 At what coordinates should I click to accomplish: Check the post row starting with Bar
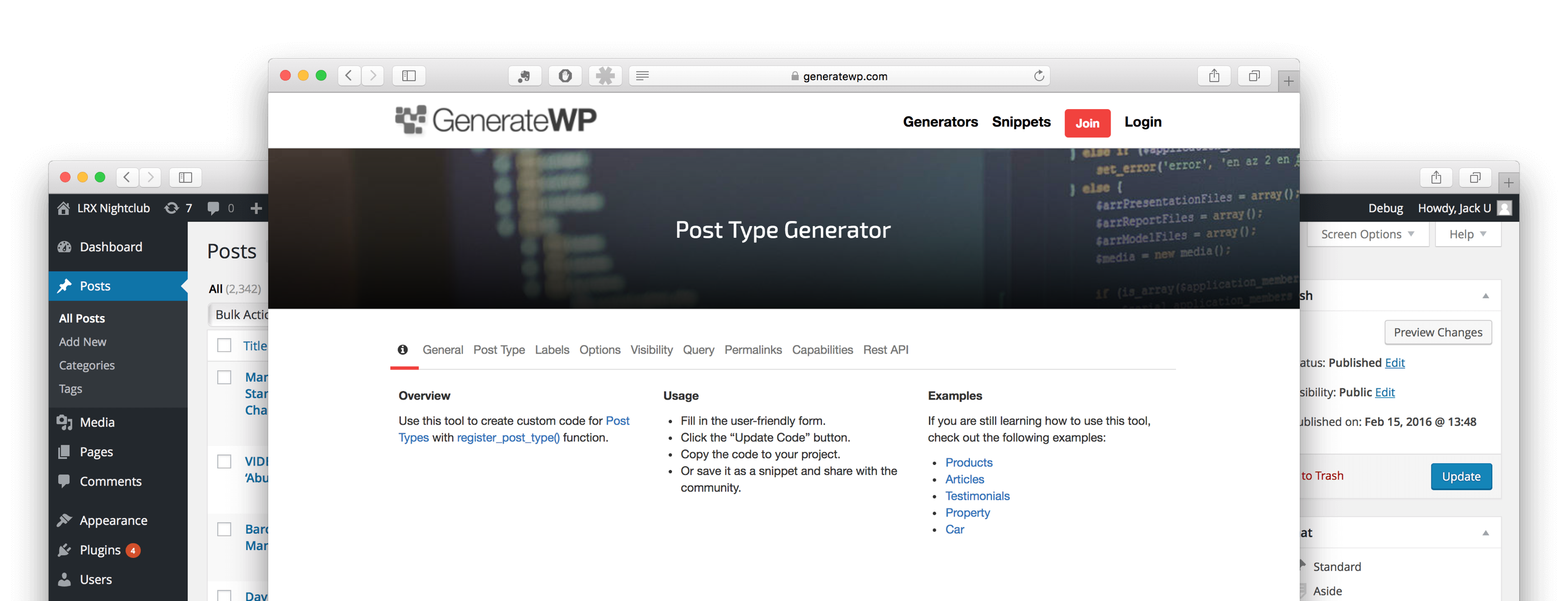pyautogui.click(x=225, y=529)
